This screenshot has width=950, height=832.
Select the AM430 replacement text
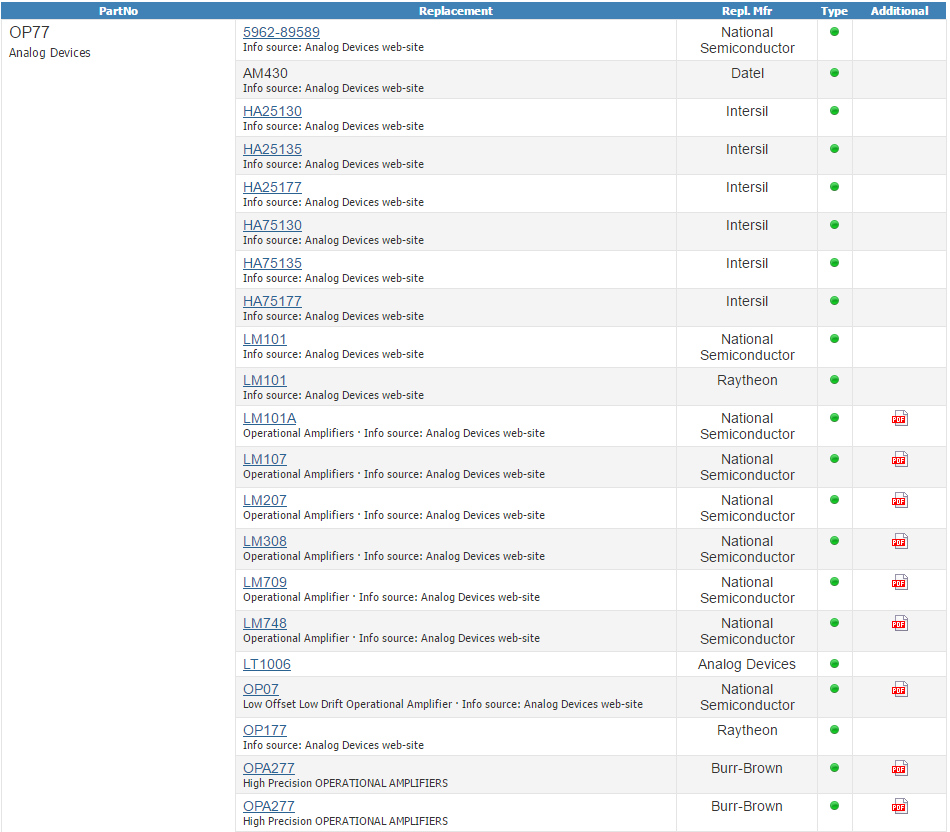(265, 73)
